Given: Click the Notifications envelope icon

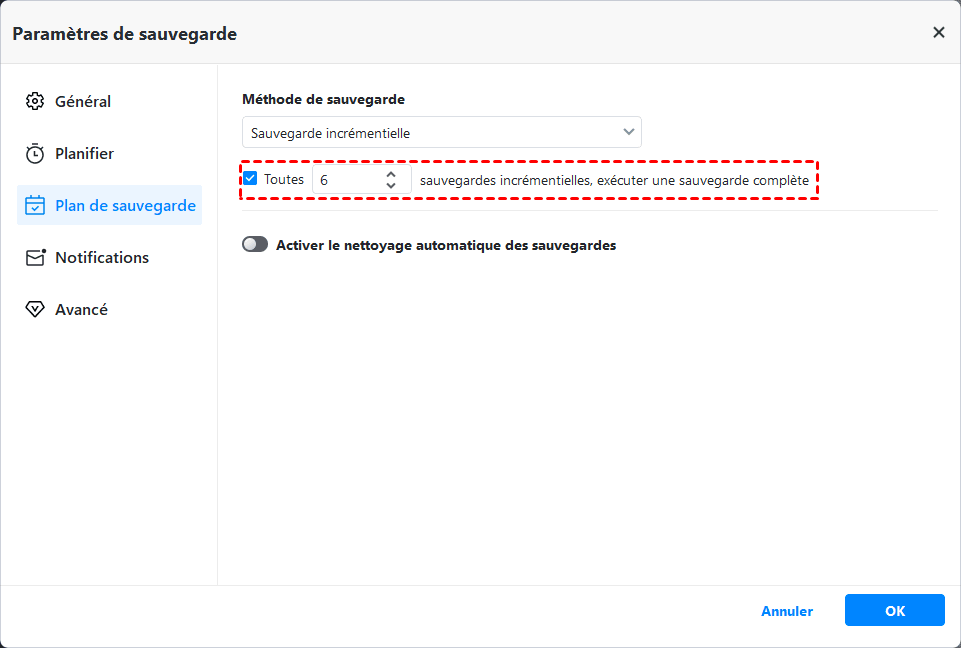Looking at the screenshot, I should (x=35, y=257).
